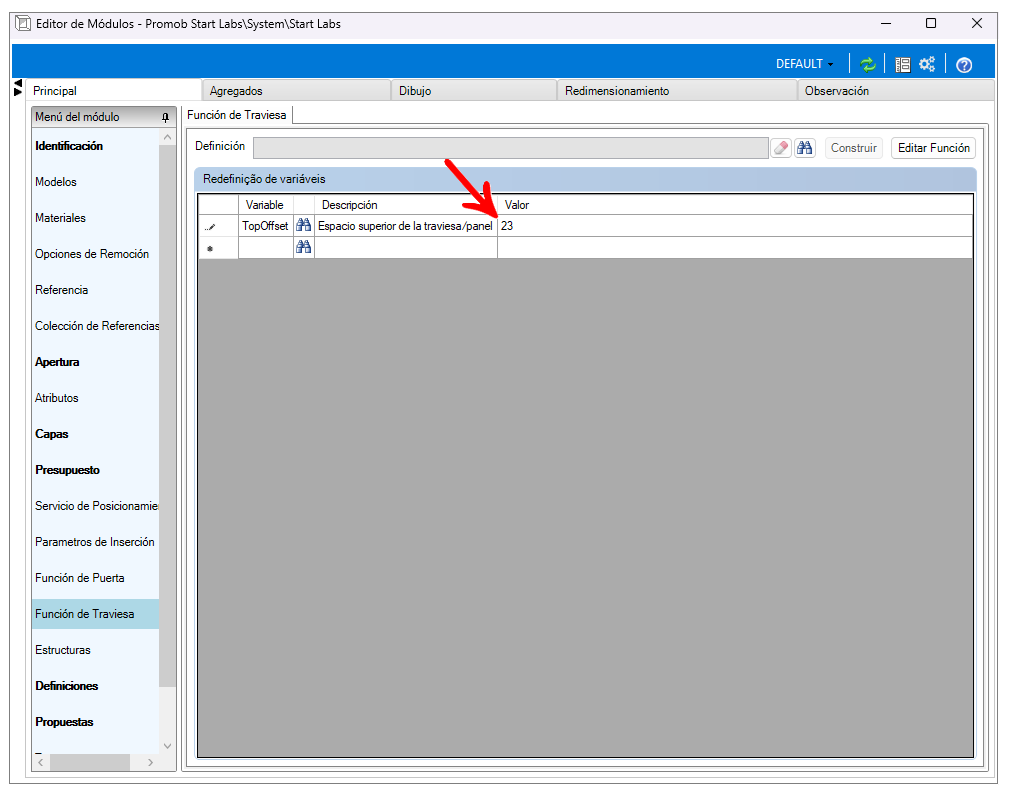Viewport: 1010px width, 798px height.
Task: Open Colección de Referencias item
Action: click(x=95, y=327)
